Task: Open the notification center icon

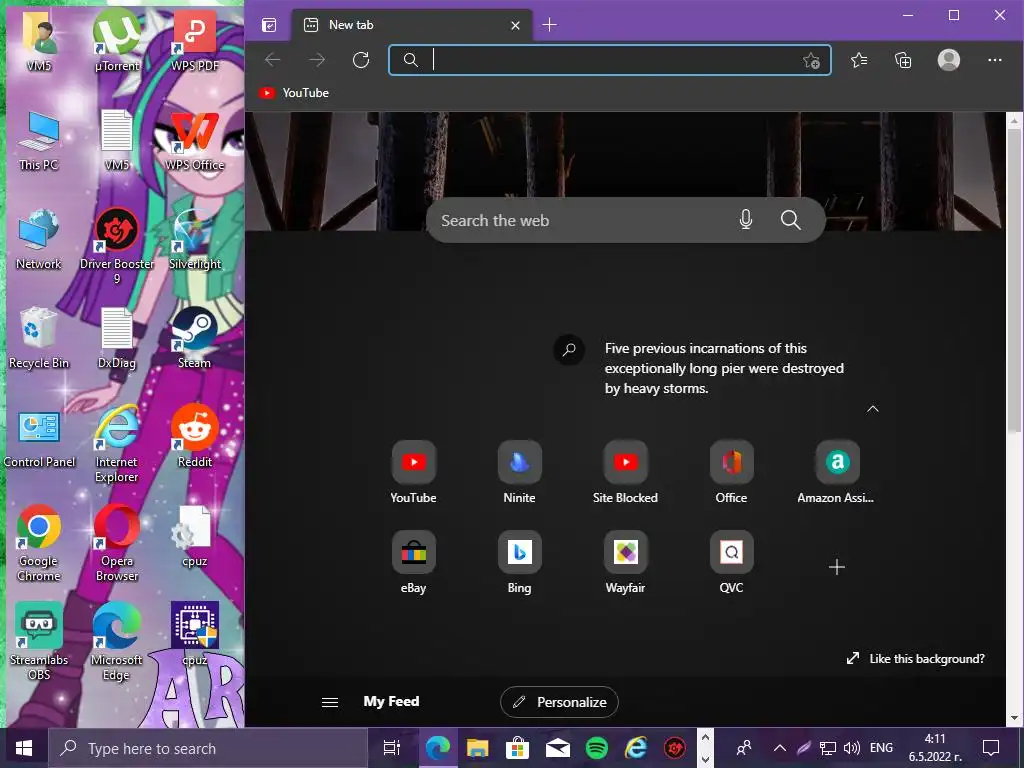Action: pyautogui.click(x=991, y=748)
